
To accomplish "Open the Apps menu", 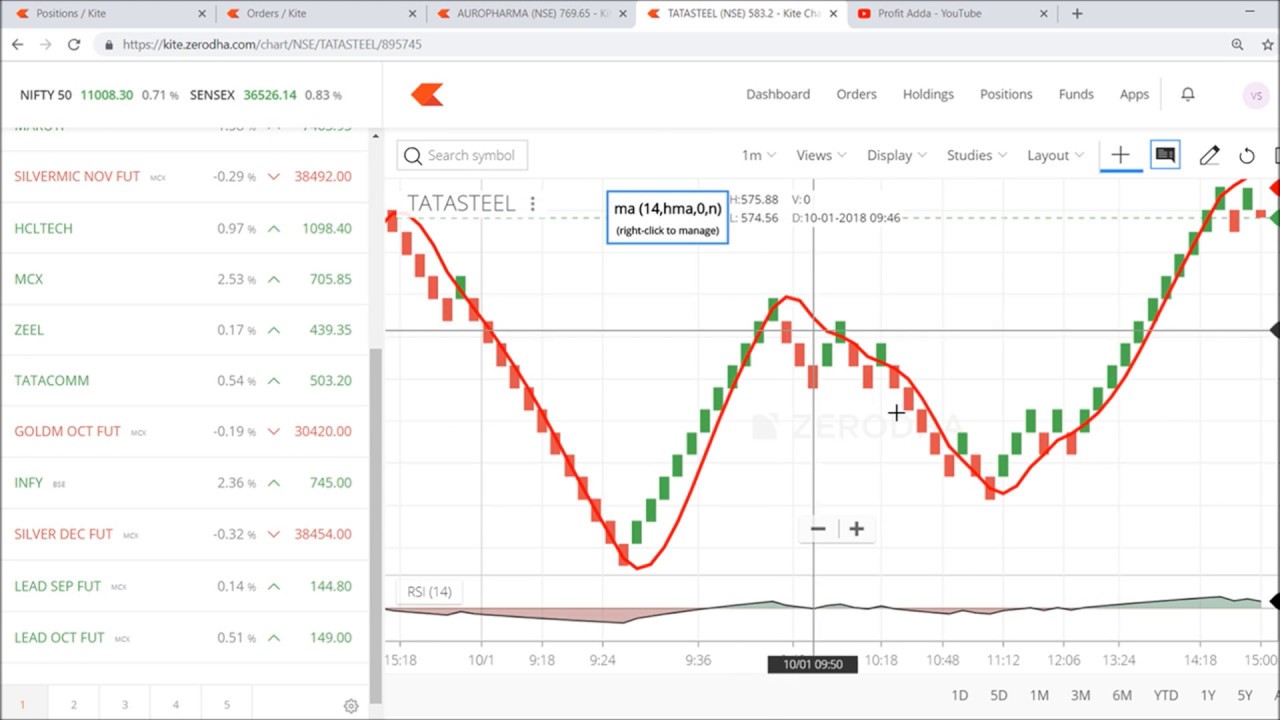I will click(1134, 94).
